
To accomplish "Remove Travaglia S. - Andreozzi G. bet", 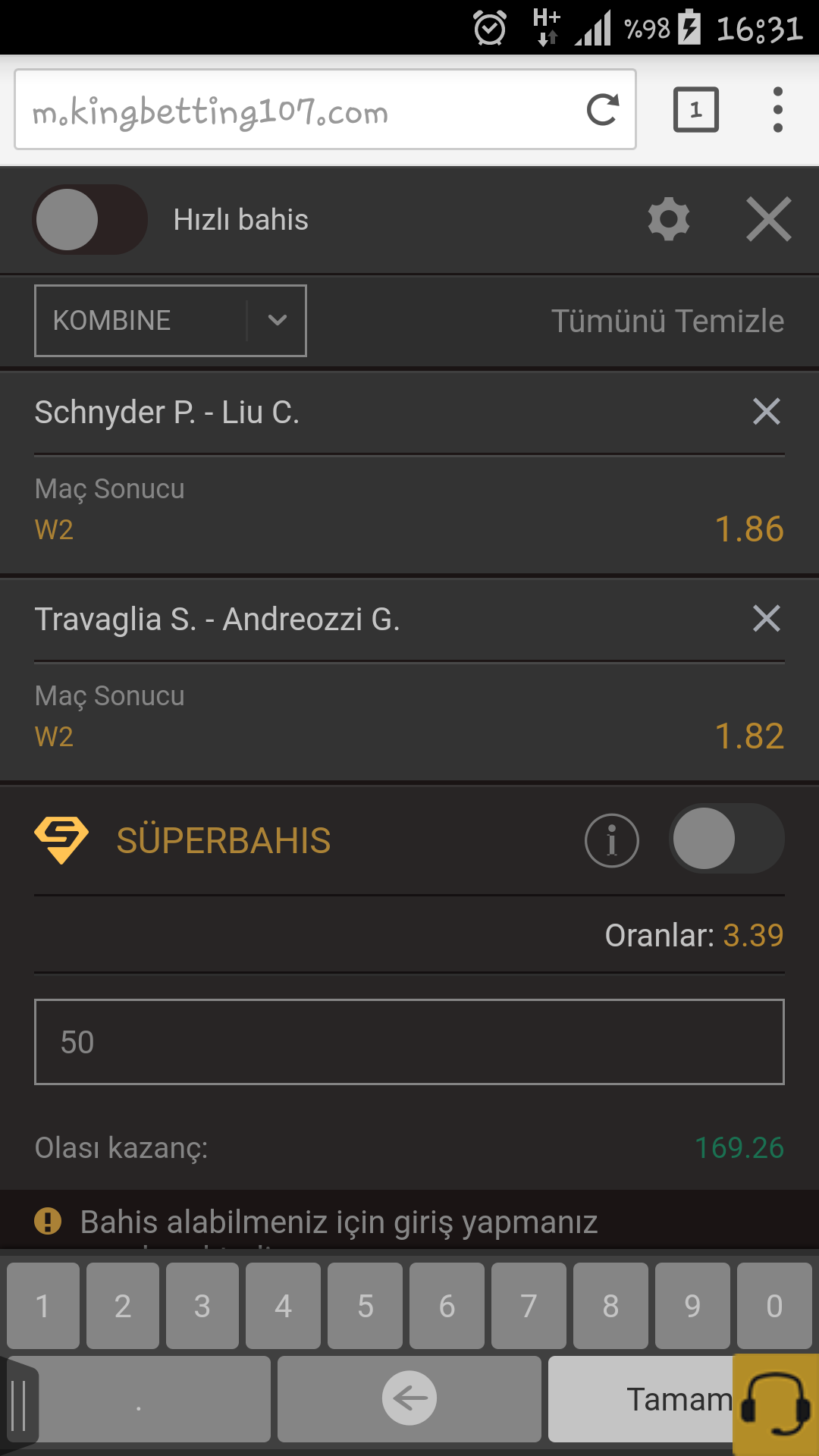I will click(x=767, y=619).
